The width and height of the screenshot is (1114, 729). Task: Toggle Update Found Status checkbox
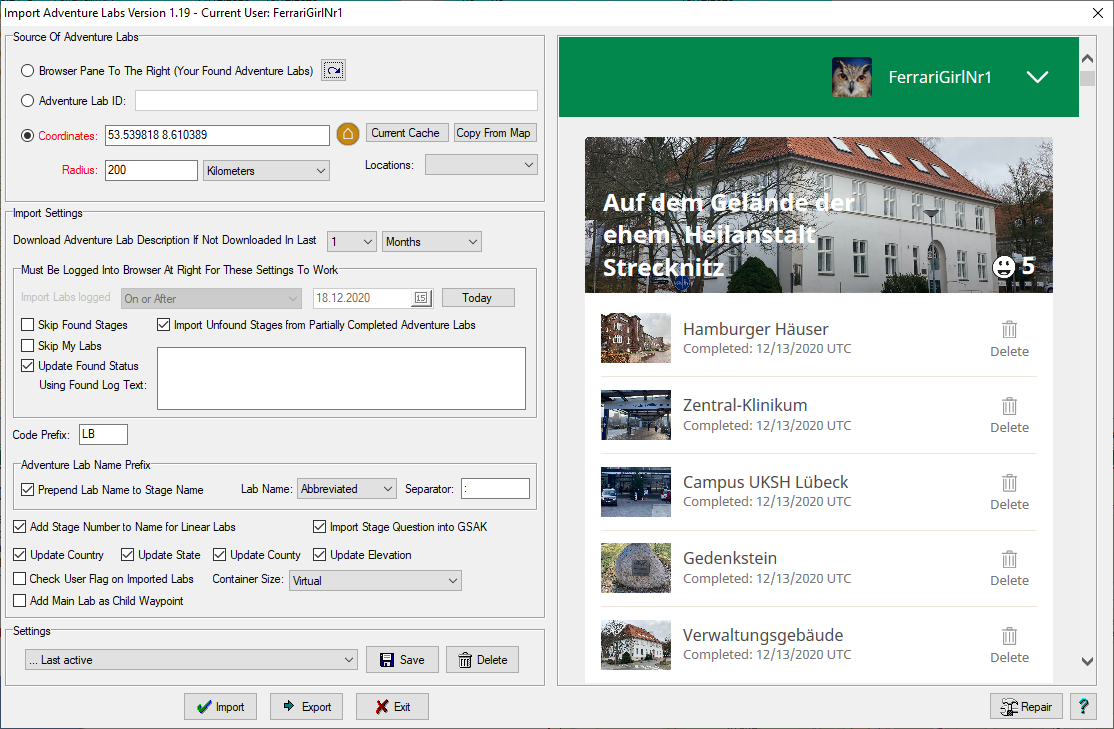[28, 365]
